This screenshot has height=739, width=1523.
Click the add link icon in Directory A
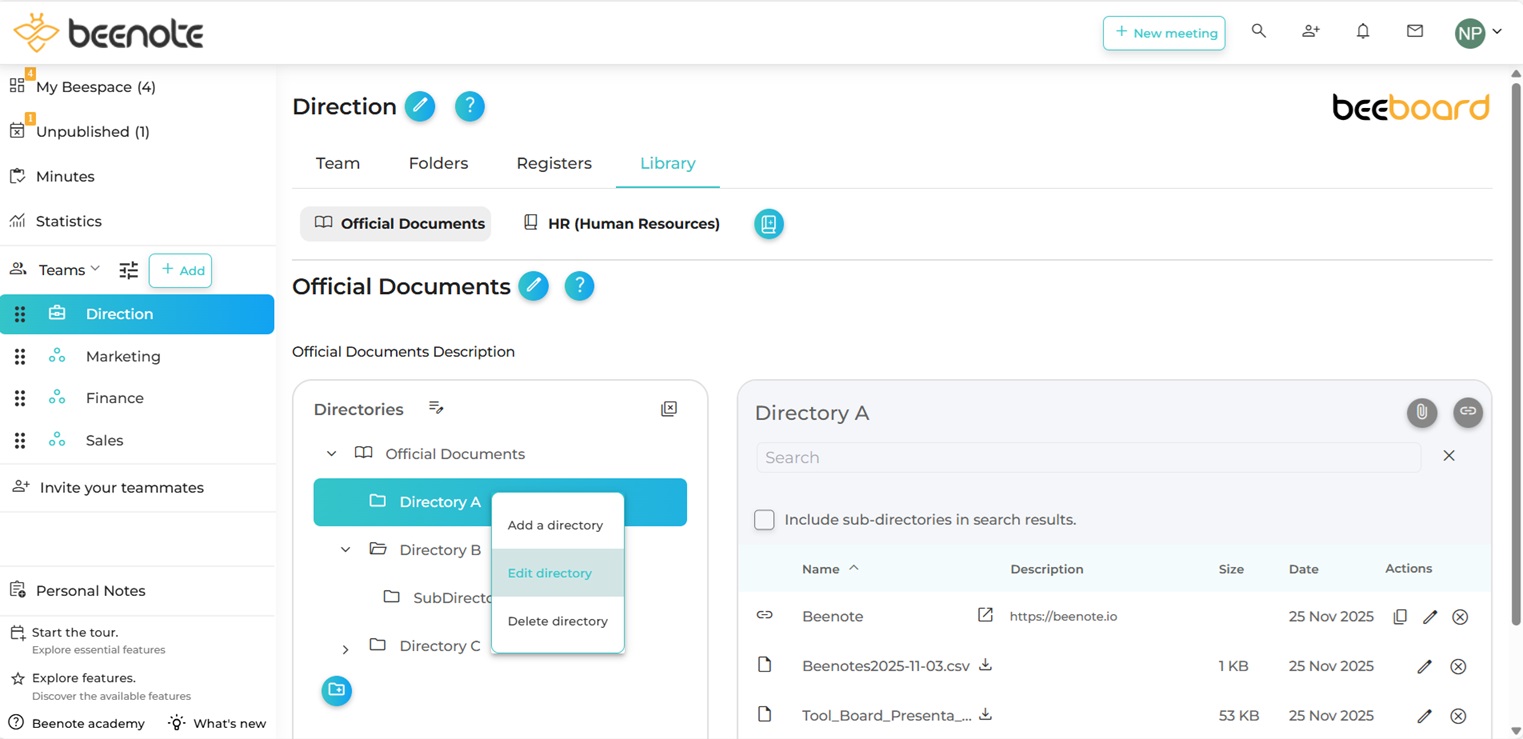coord(1467,412)
